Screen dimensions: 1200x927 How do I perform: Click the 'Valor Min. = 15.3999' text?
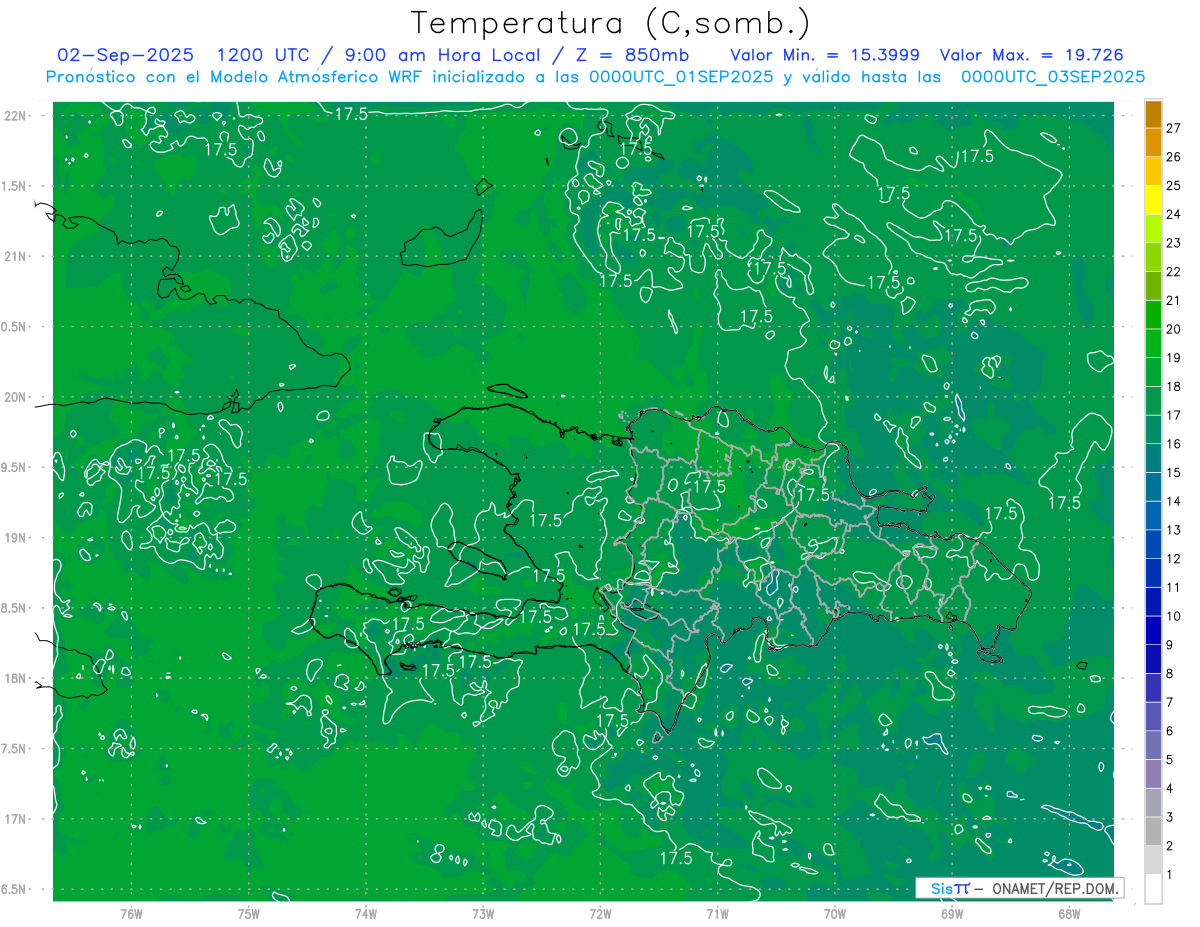coord(824,55)
